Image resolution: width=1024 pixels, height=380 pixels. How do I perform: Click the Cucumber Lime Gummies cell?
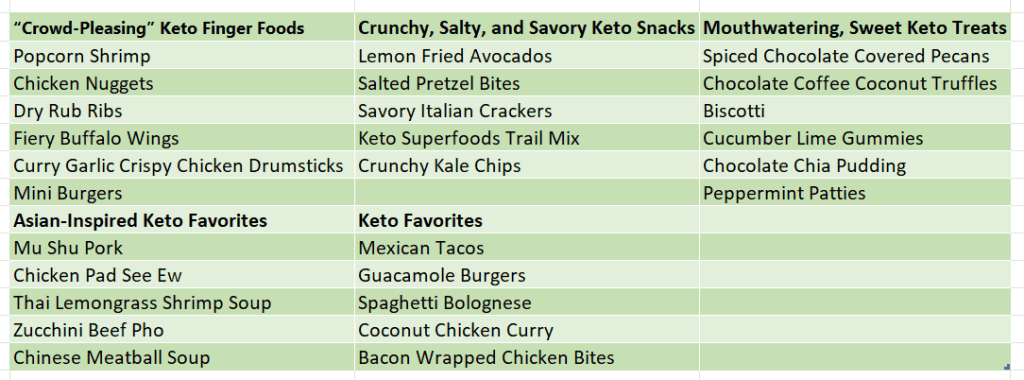pyautogui.click(x=856, y=138)
